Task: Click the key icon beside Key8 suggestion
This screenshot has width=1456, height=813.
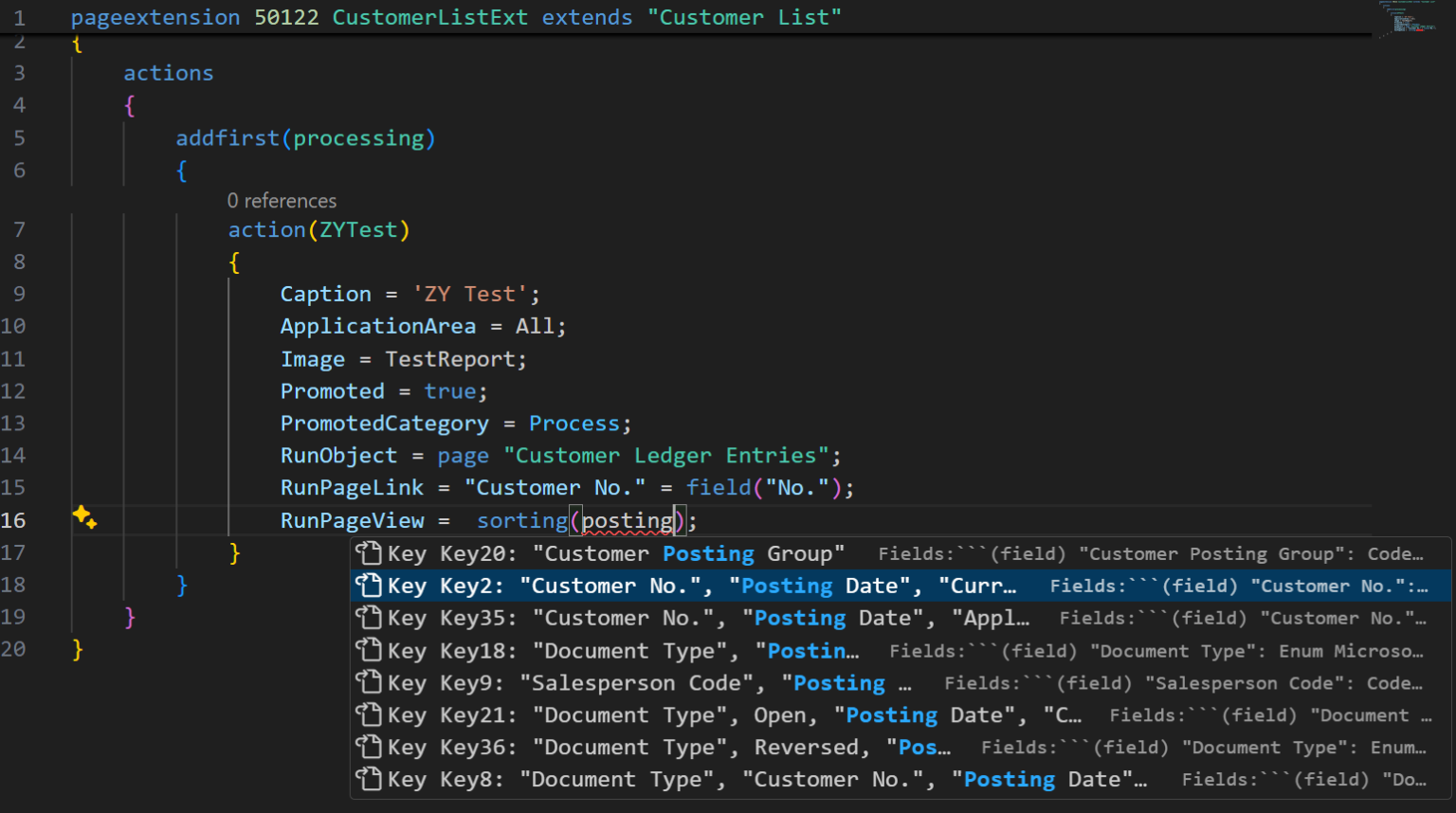Action: coord(369,779)
